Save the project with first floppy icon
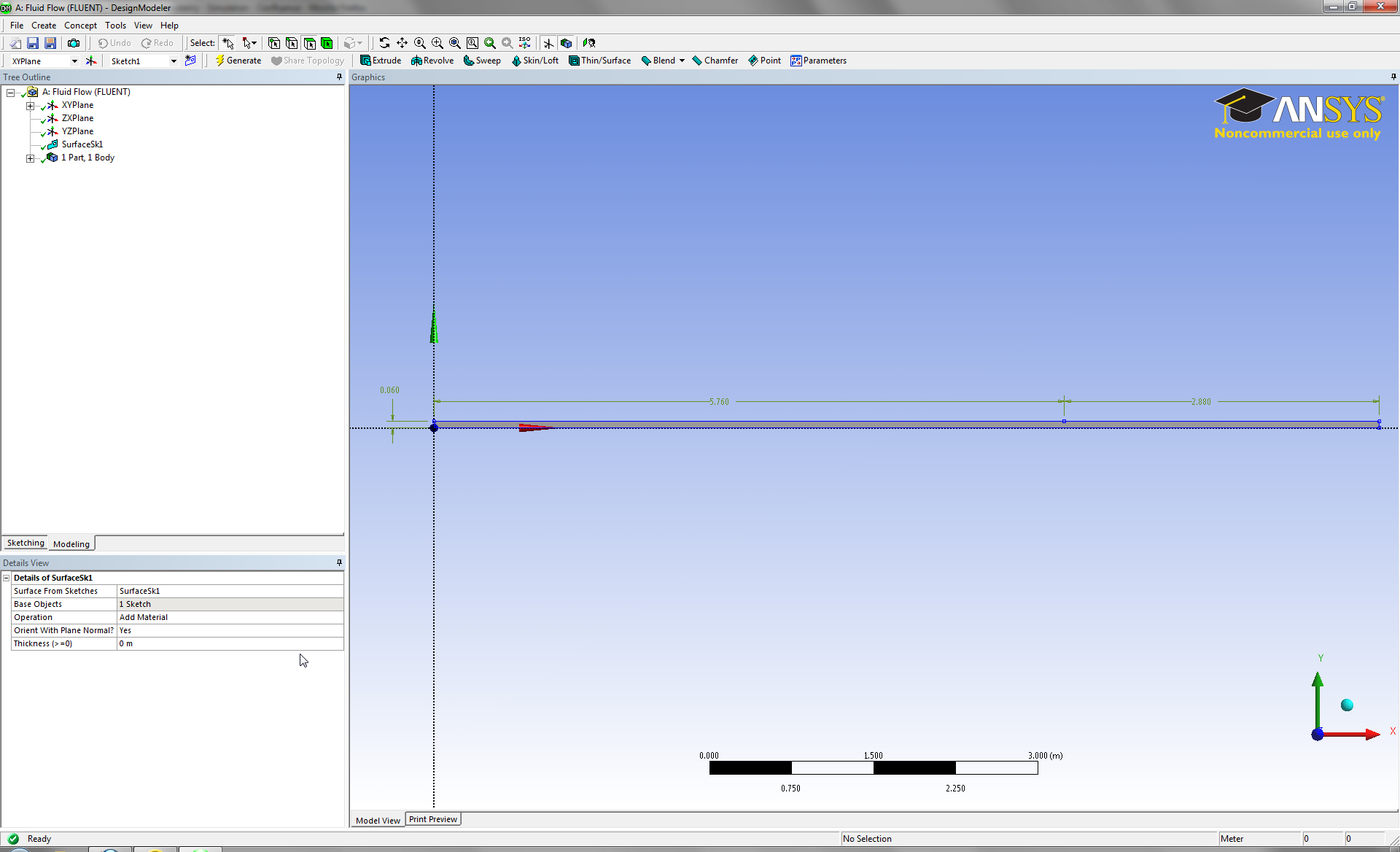This screenshot has height=852, width=1400. (33, 43)
